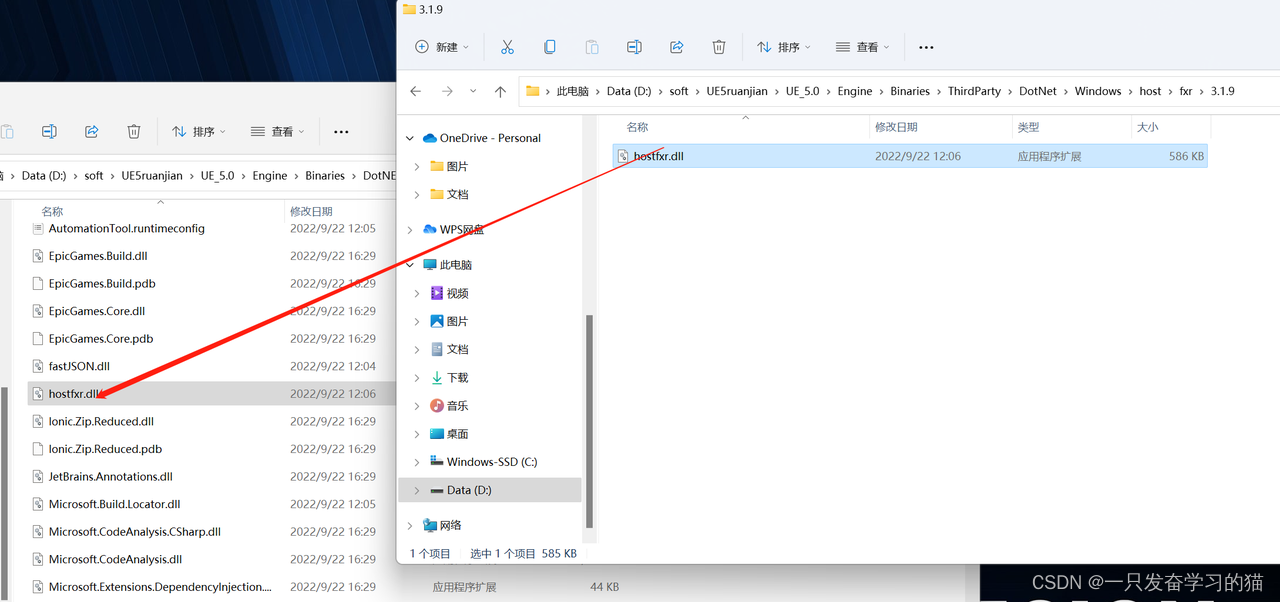Sort by 类型 column in 3.1.9 window
Screen dimensions: 1280x602
[x=1028, y=127]
